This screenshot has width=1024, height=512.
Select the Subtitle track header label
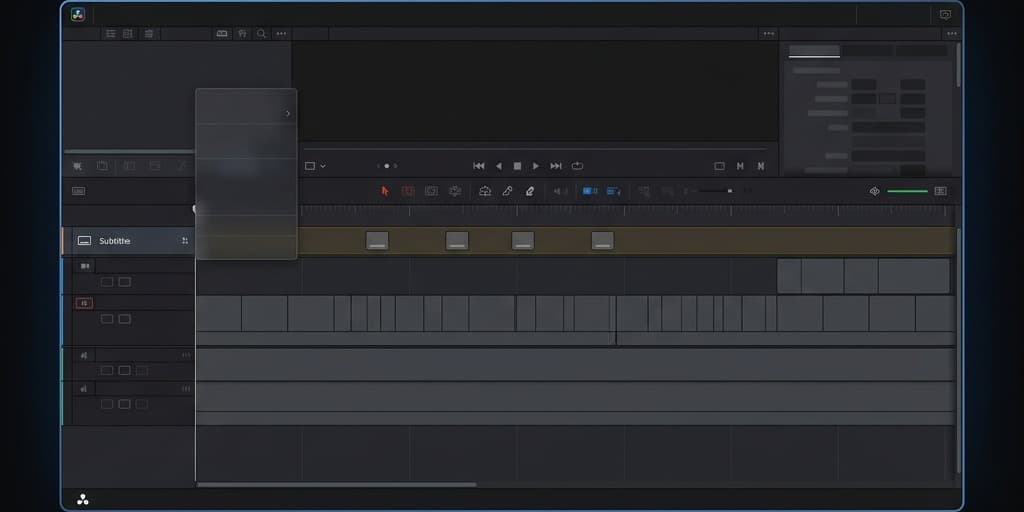(114, 241)
